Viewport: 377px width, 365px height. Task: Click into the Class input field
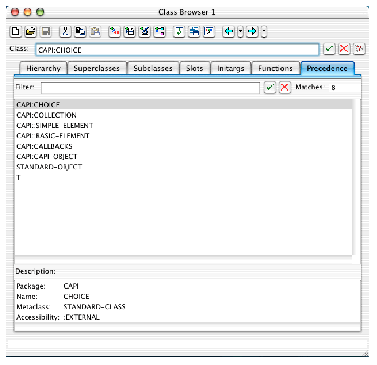tap(177, 50)
